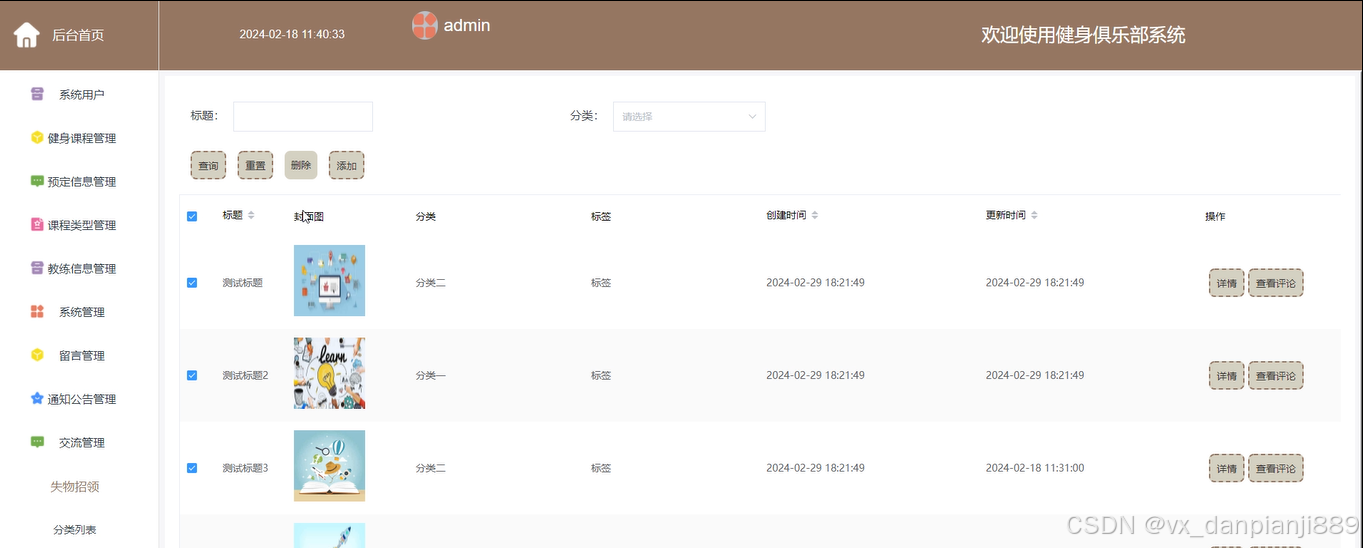
Task: Click the 健身课程管理 sidebar icon
Action: tap(37, 138)
